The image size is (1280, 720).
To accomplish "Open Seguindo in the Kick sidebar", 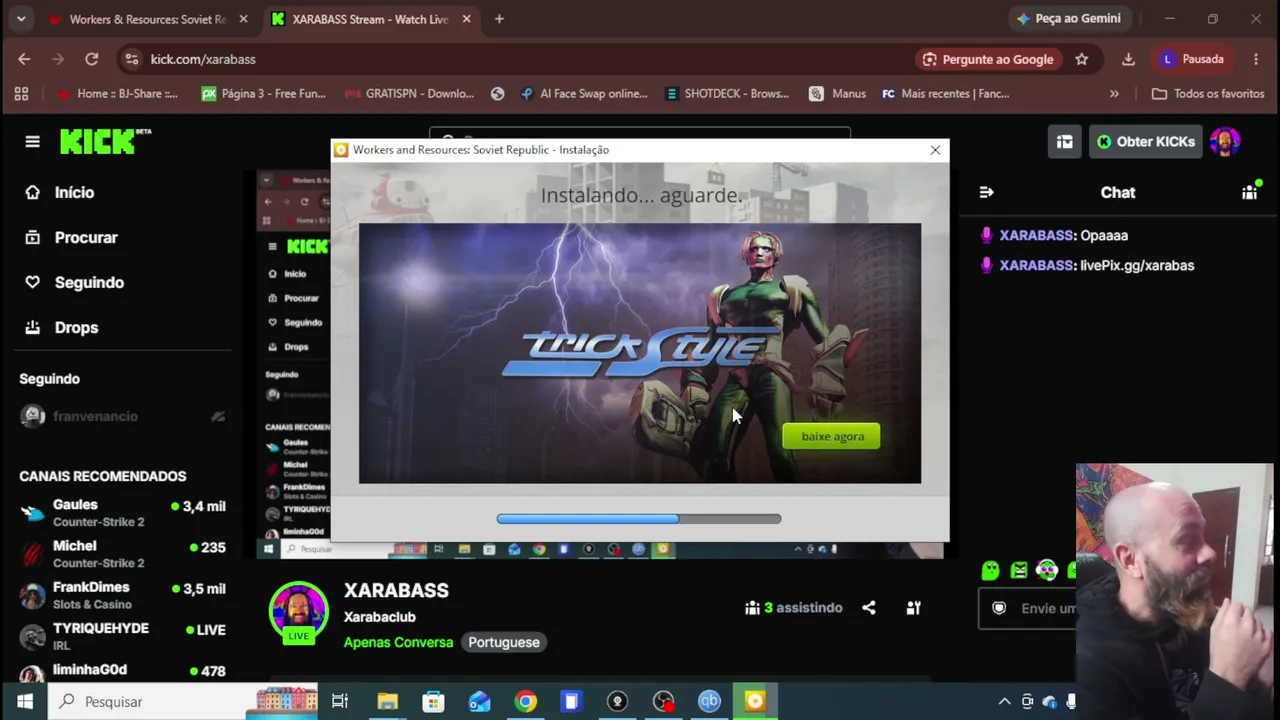I will tap(75, 282).
